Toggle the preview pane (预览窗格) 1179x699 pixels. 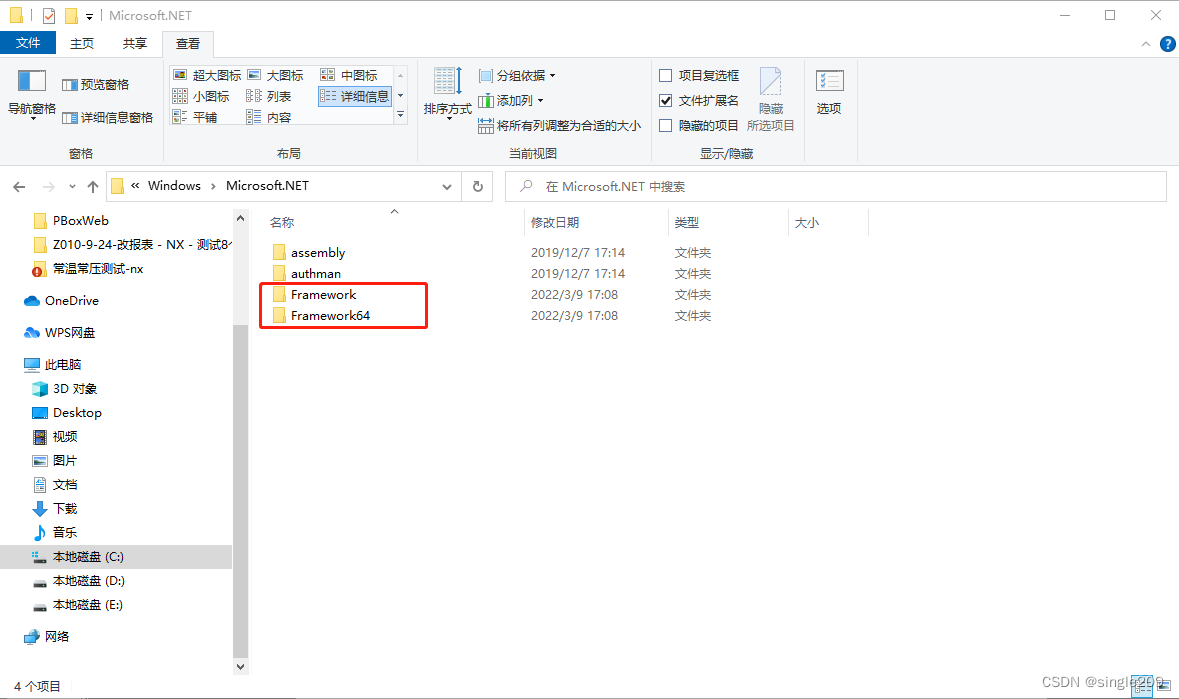click(x=95, y=85)
